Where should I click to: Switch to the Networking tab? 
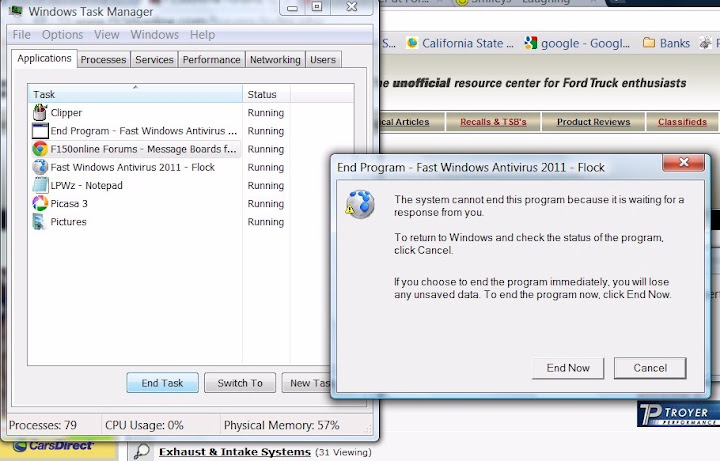coord(275,60)
